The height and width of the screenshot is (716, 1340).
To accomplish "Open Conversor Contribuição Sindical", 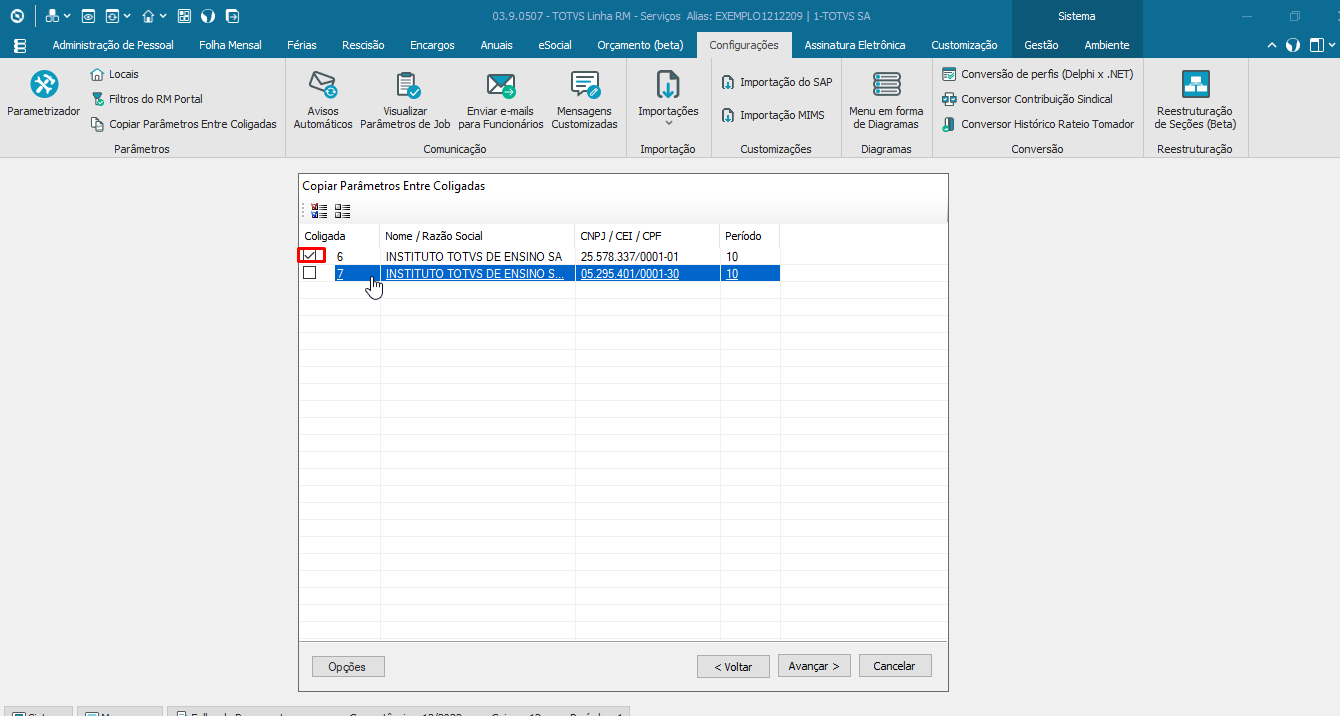I will [x=1027, y=99].
